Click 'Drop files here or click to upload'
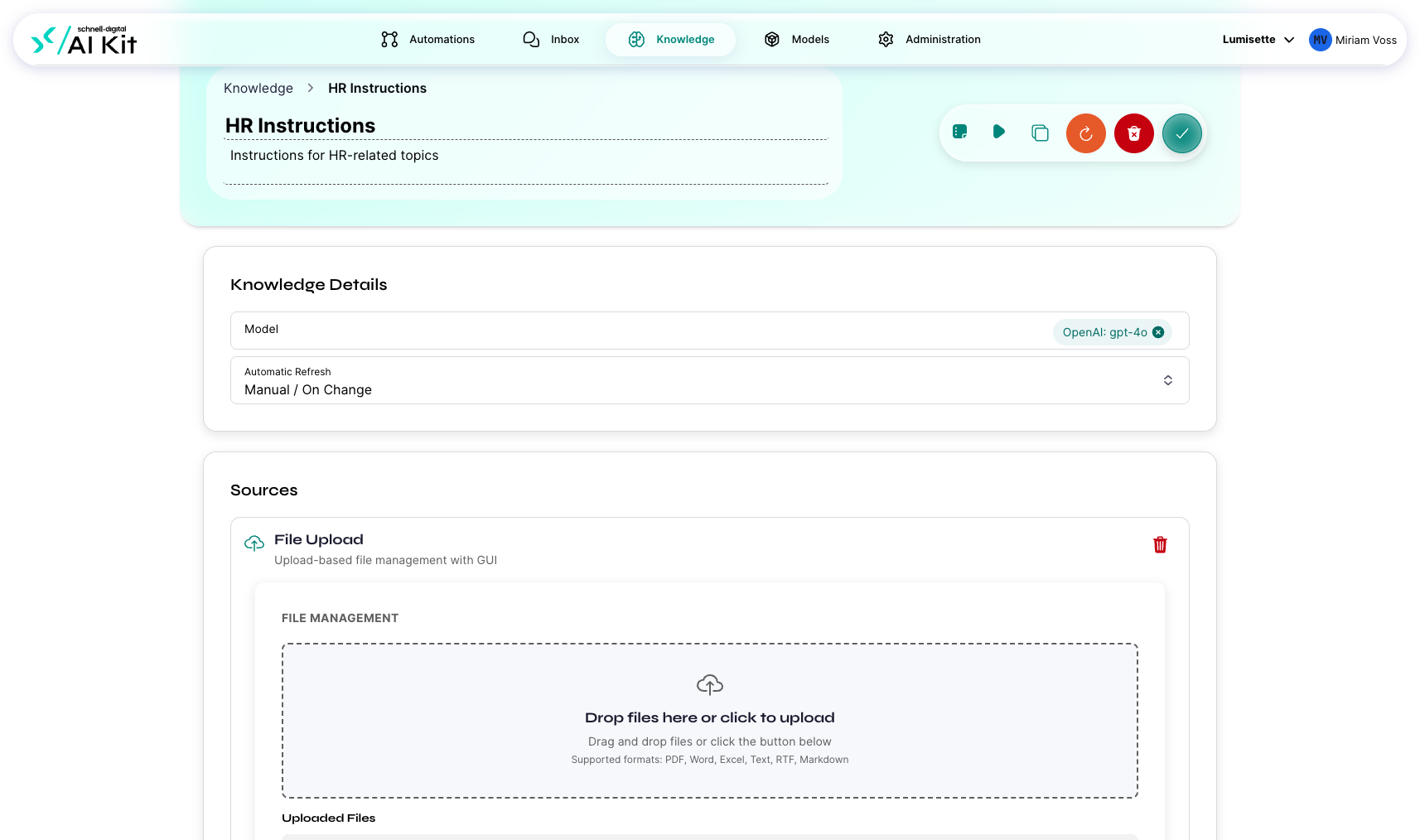Image resolution: width=1420 pixels, height=840 pixels. coord(710,717)
